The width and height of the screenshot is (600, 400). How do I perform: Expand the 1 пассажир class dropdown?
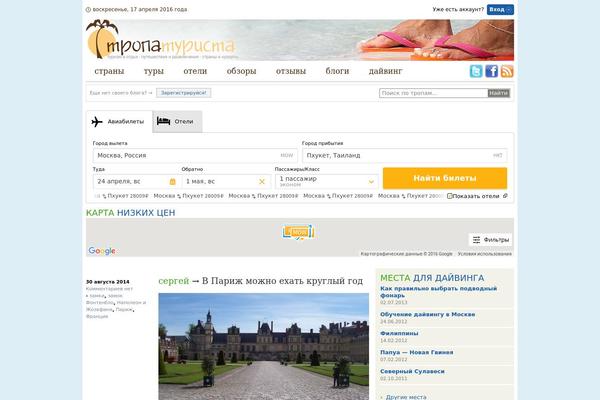(327, 181)
